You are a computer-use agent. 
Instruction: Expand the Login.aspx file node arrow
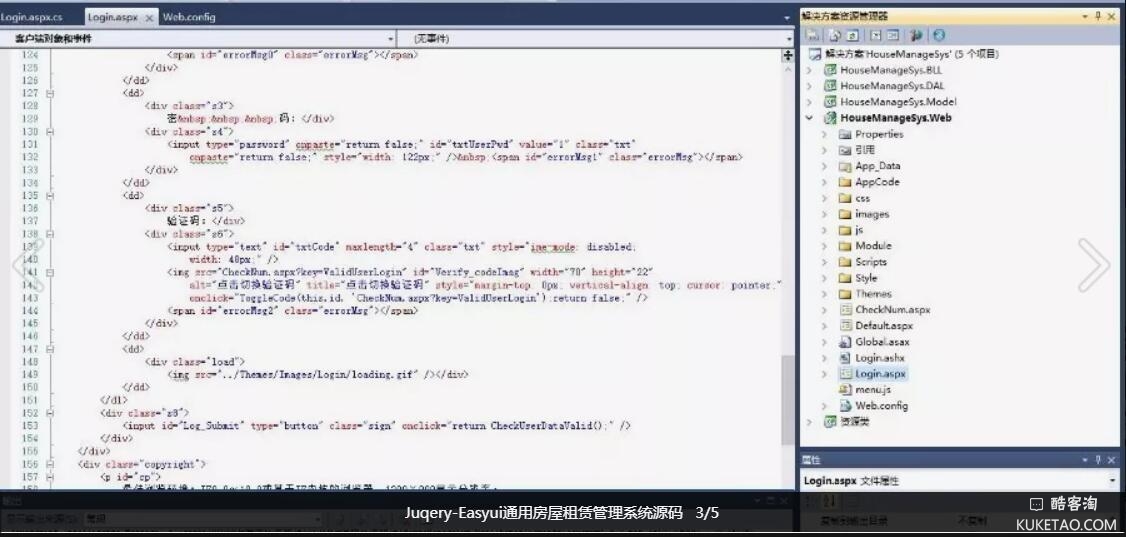point(824,373)
